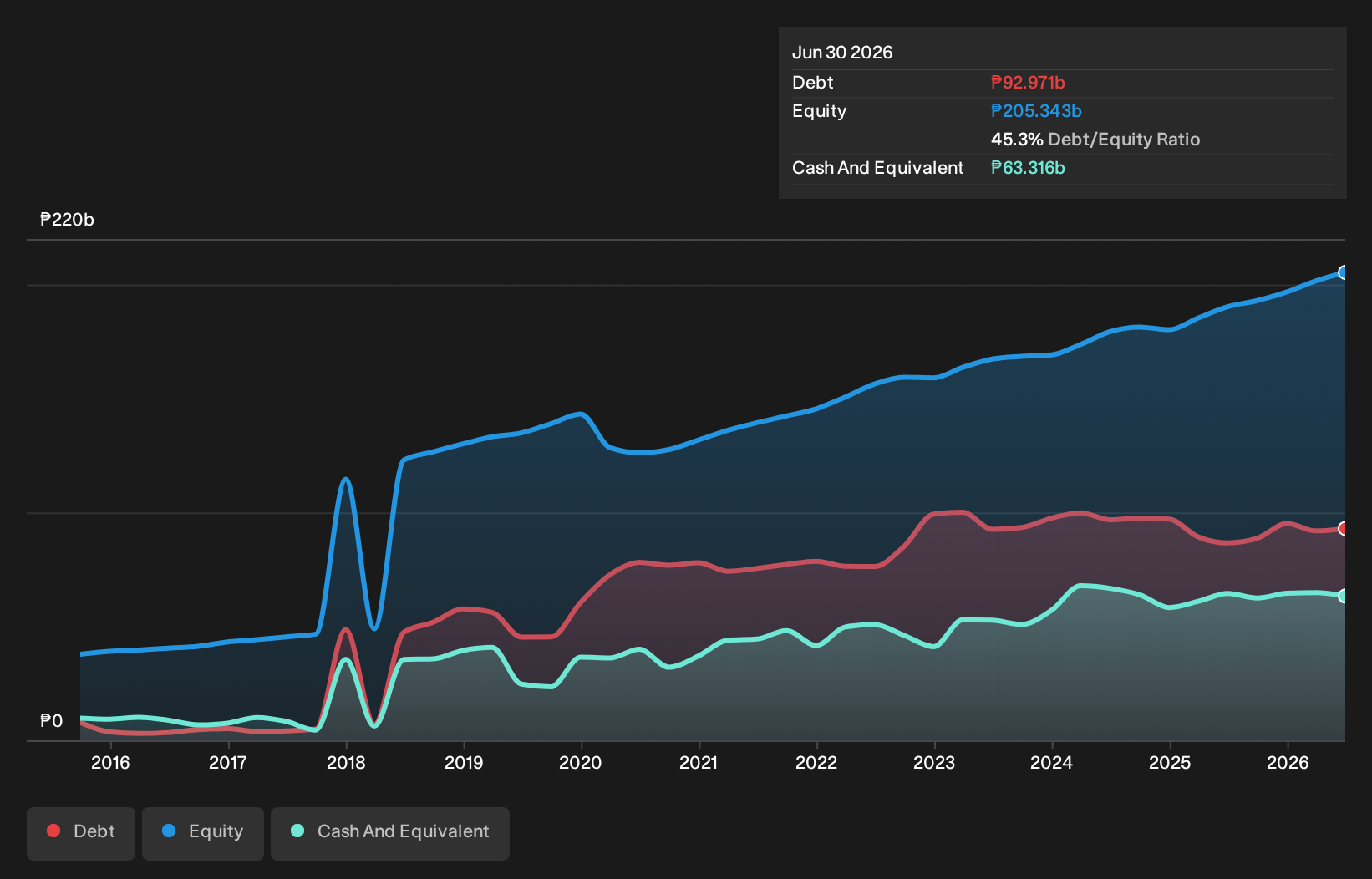Click the 2024 x-axis label
Screen dimensions: 1372x879
pos(1052,762)
